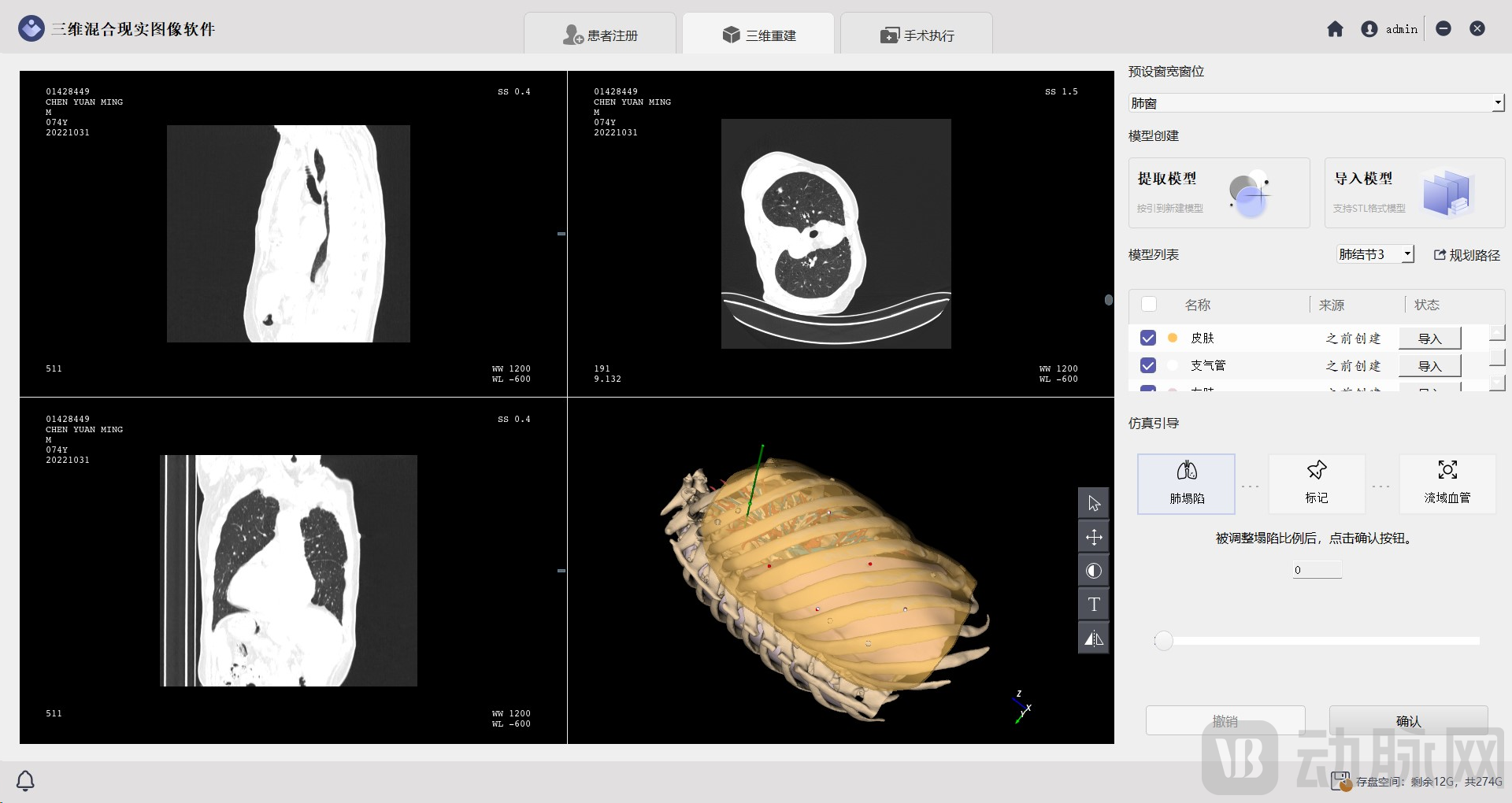This screenshot has width=1512, height=803.
Task: Switch to the 手术执行 tab
Action: click(917, 35)
